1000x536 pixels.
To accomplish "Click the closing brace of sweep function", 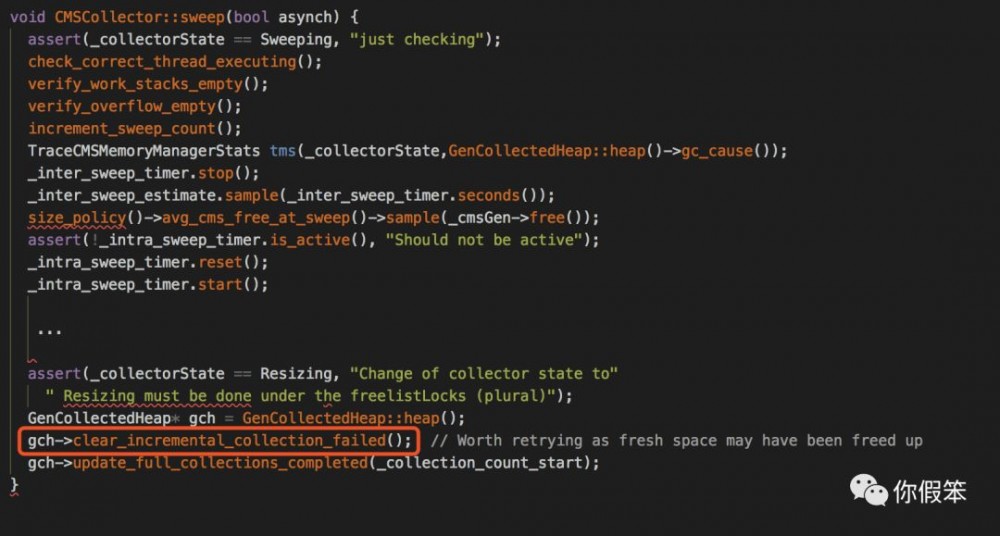I will click(14, 486).
